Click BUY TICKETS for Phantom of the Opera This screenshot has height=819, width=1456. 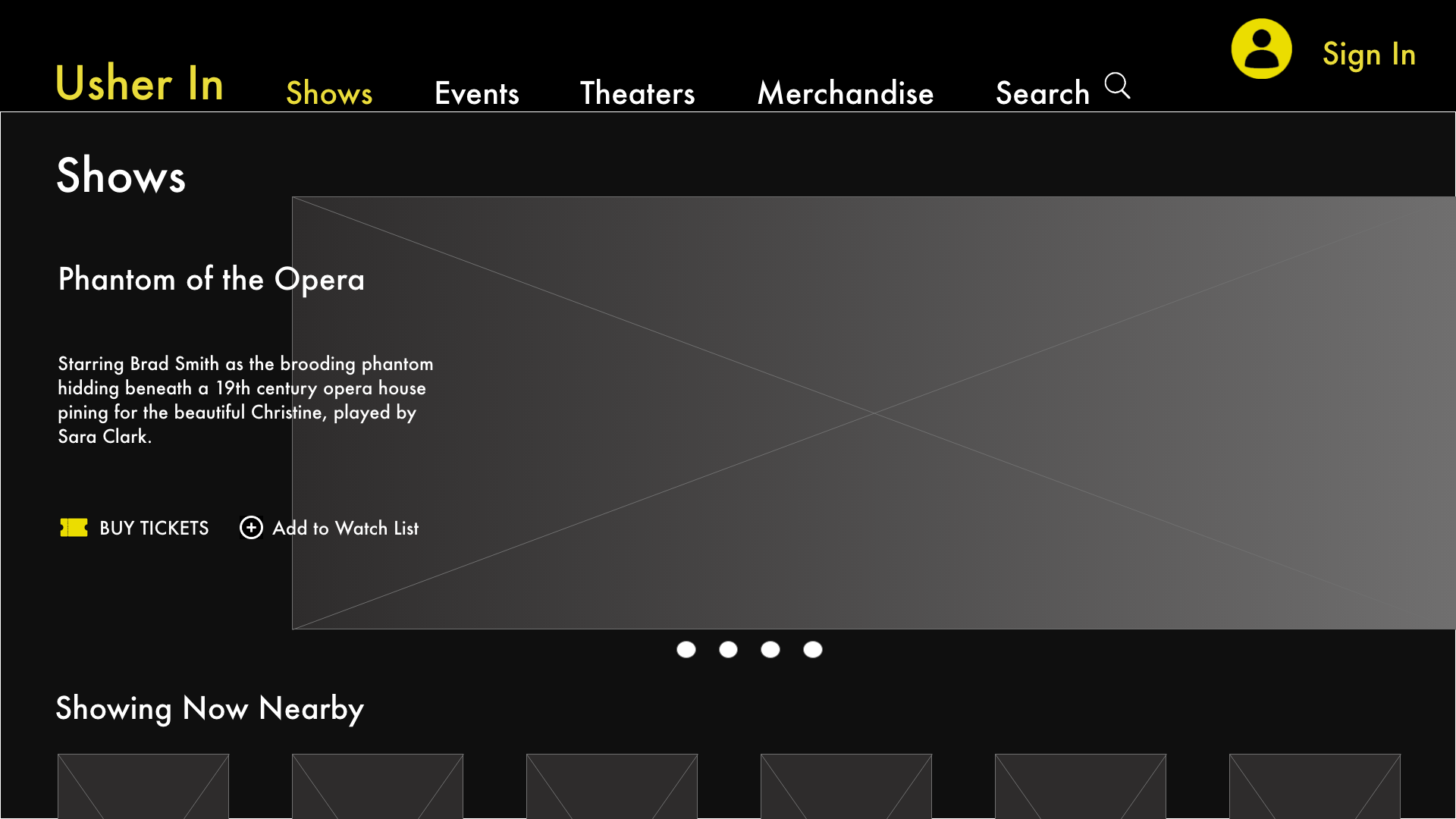point(154,528)
